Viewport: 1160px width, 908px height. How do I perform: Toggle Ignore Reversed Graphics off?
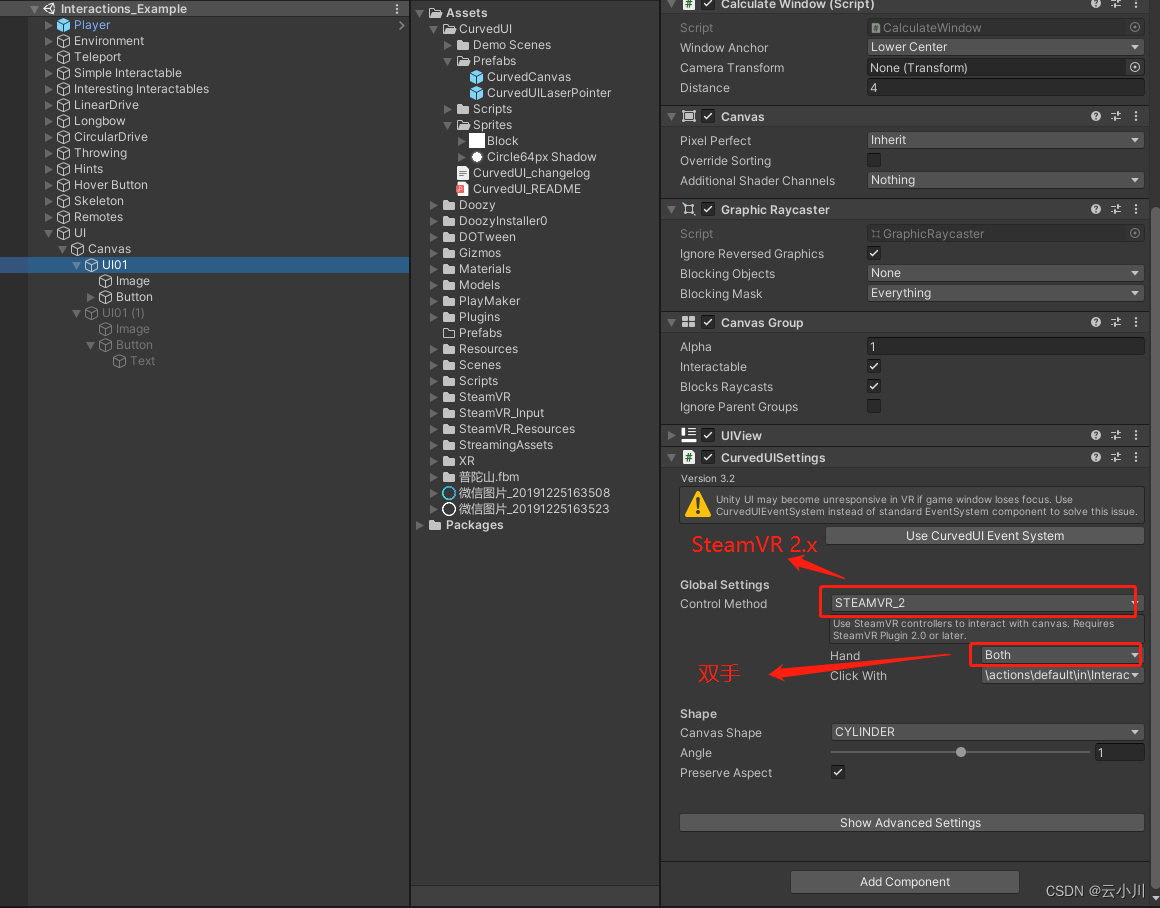pos(873,253)
